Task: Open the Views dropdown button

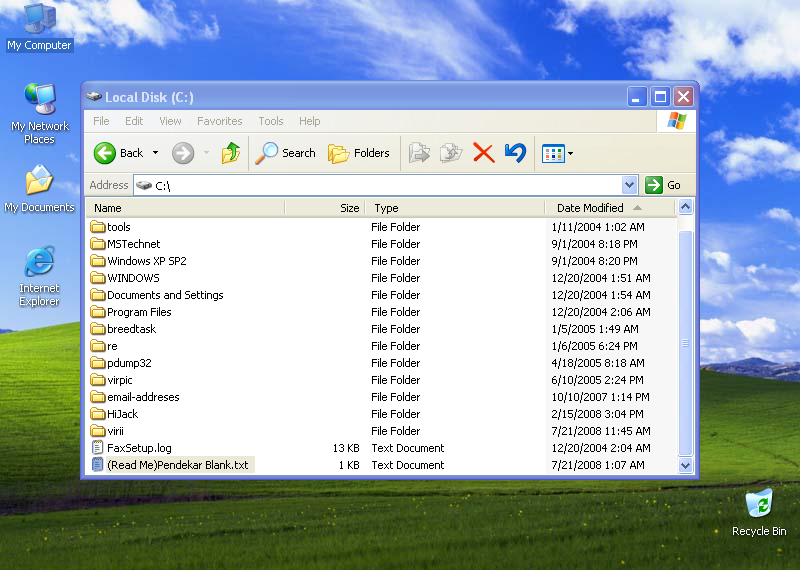Action: tap(557, 153)
